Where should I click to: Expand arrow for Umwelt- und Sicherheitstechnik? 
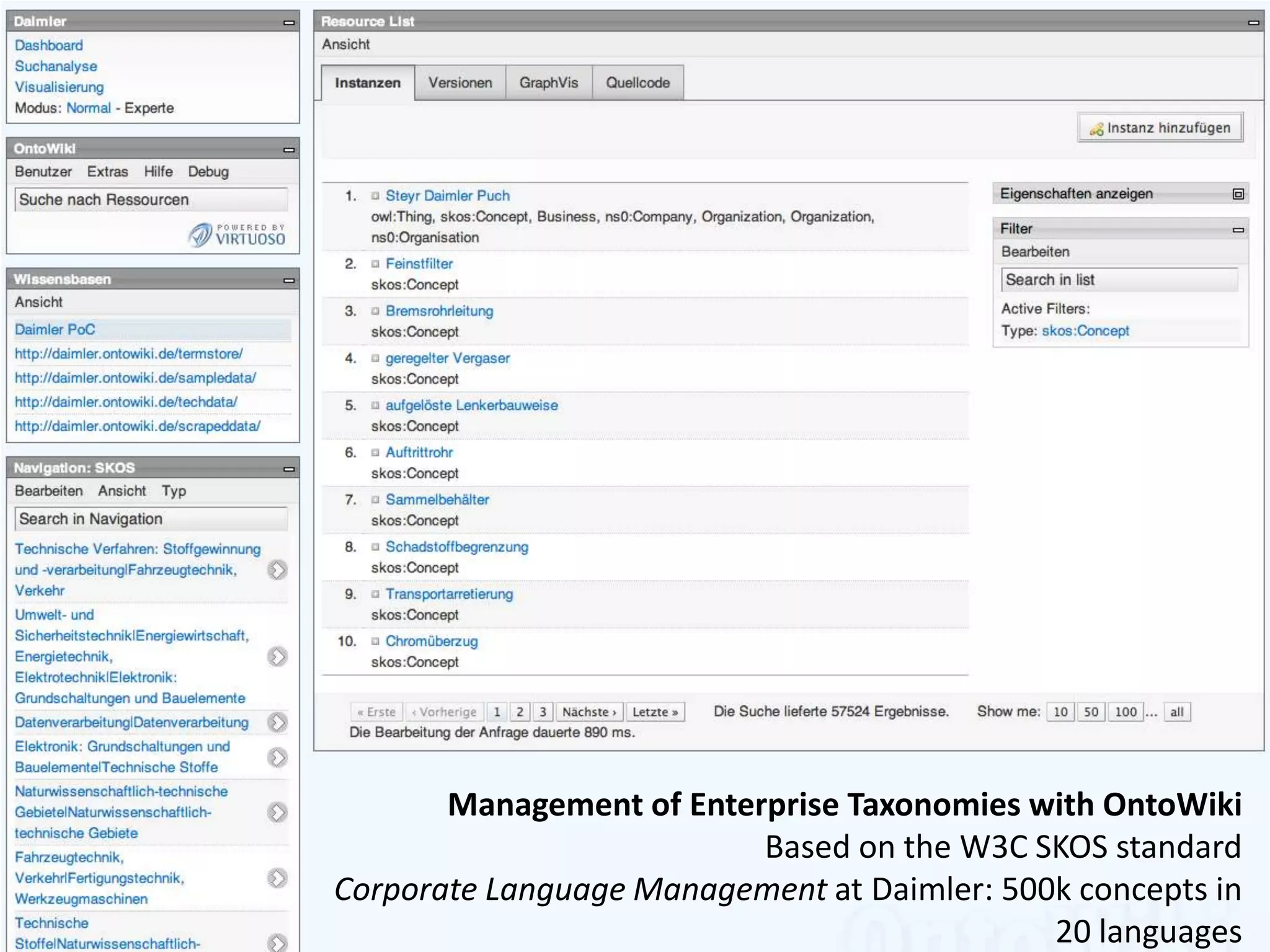278,656
